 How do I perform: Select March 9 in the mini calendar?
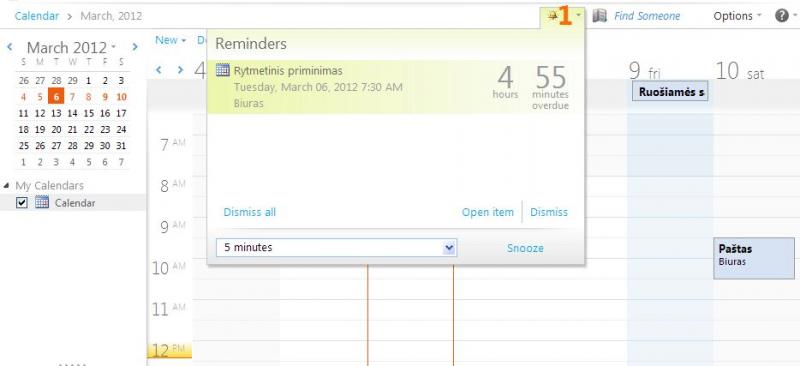tap(105, 96)
